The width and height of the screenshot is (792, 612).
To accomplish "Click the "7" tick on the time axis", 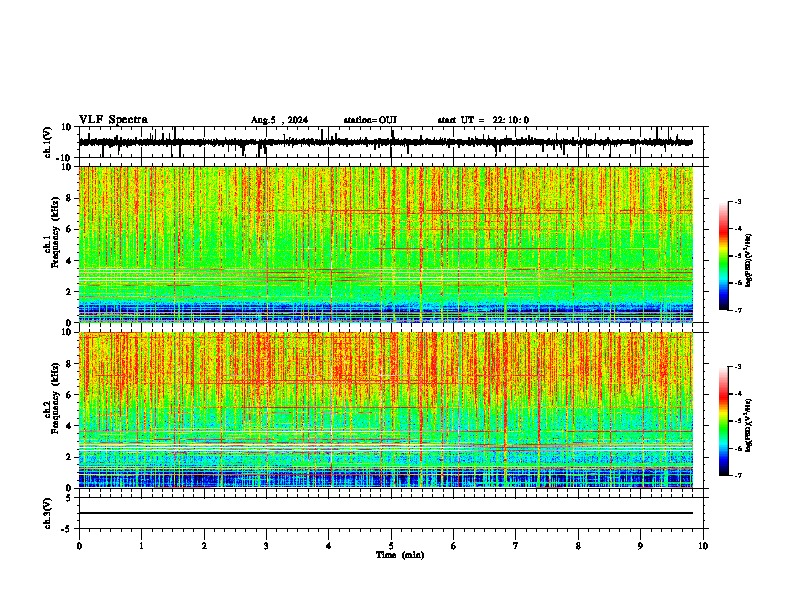I will (516, 546).
